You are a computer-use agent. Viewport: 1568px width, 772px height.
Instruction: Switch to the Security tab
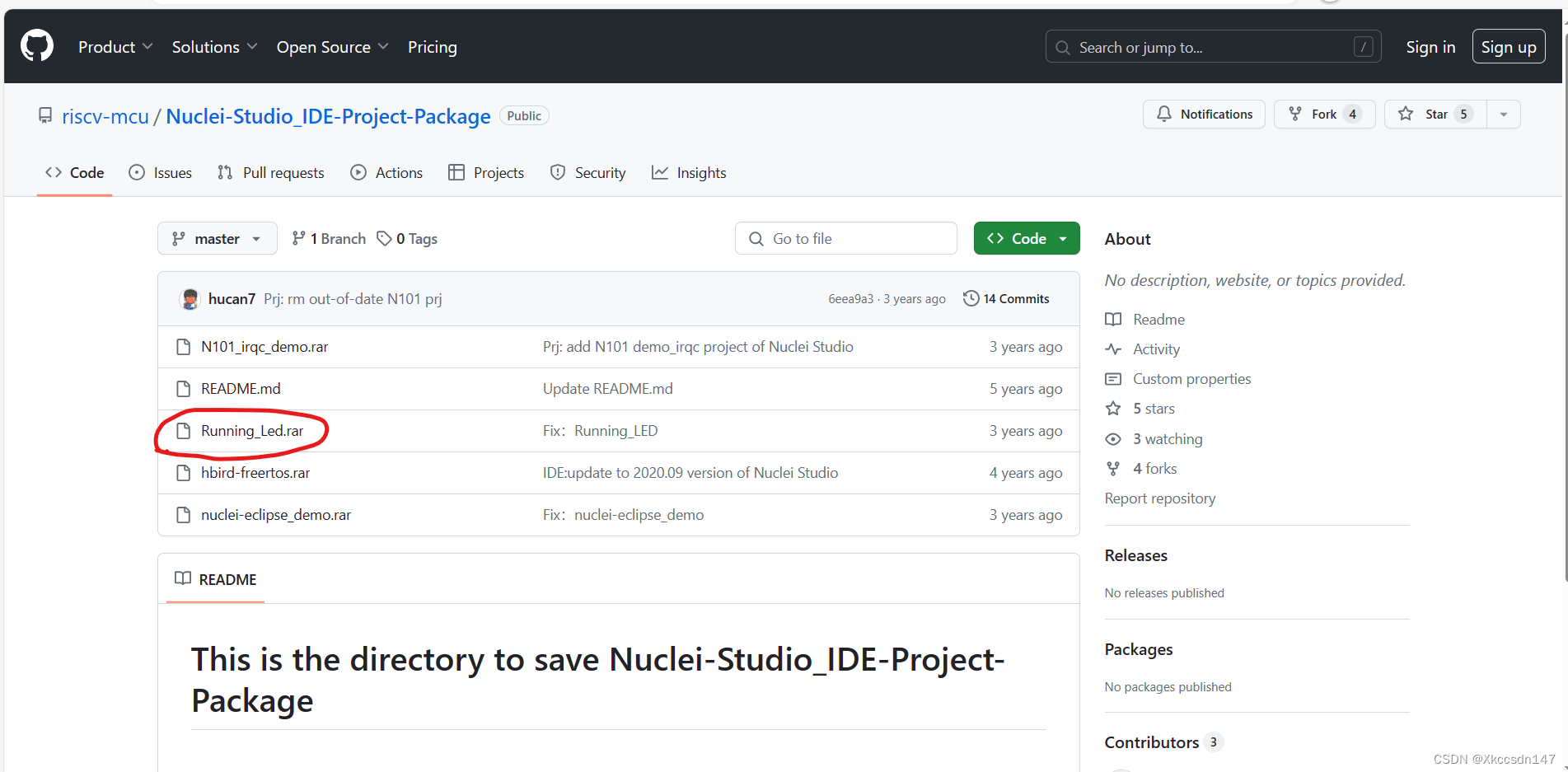587,172
